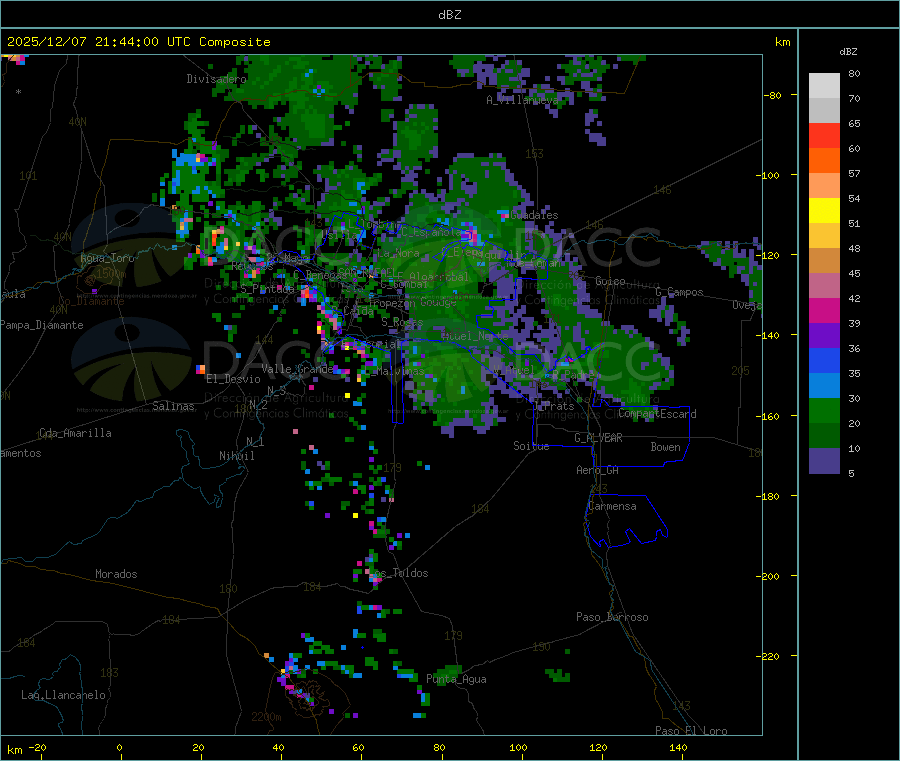Select the blue 35 dBZ legend swatch
Screen dimensions: 900x761
tap(824, 360)
